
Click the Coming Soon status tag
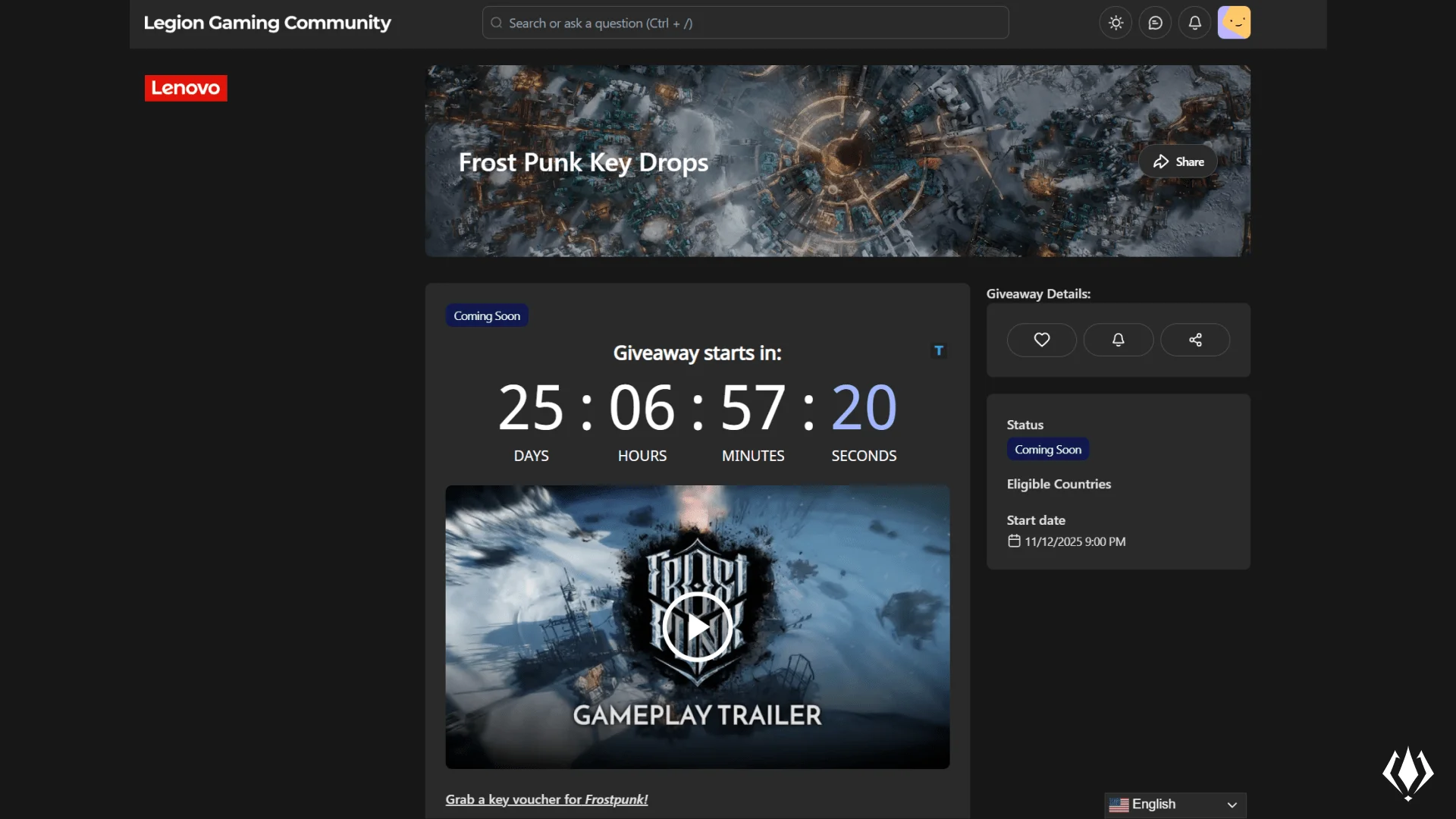(x=1048, y=450)
